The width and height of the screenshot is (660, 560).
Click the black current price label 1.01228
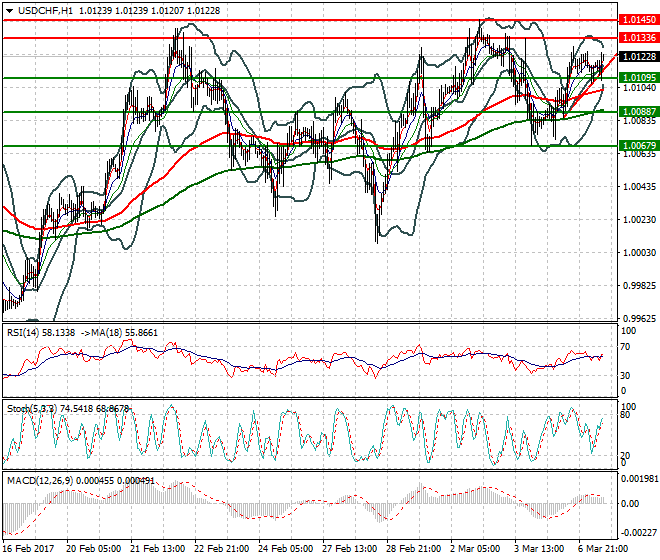[x=637, y=57]
